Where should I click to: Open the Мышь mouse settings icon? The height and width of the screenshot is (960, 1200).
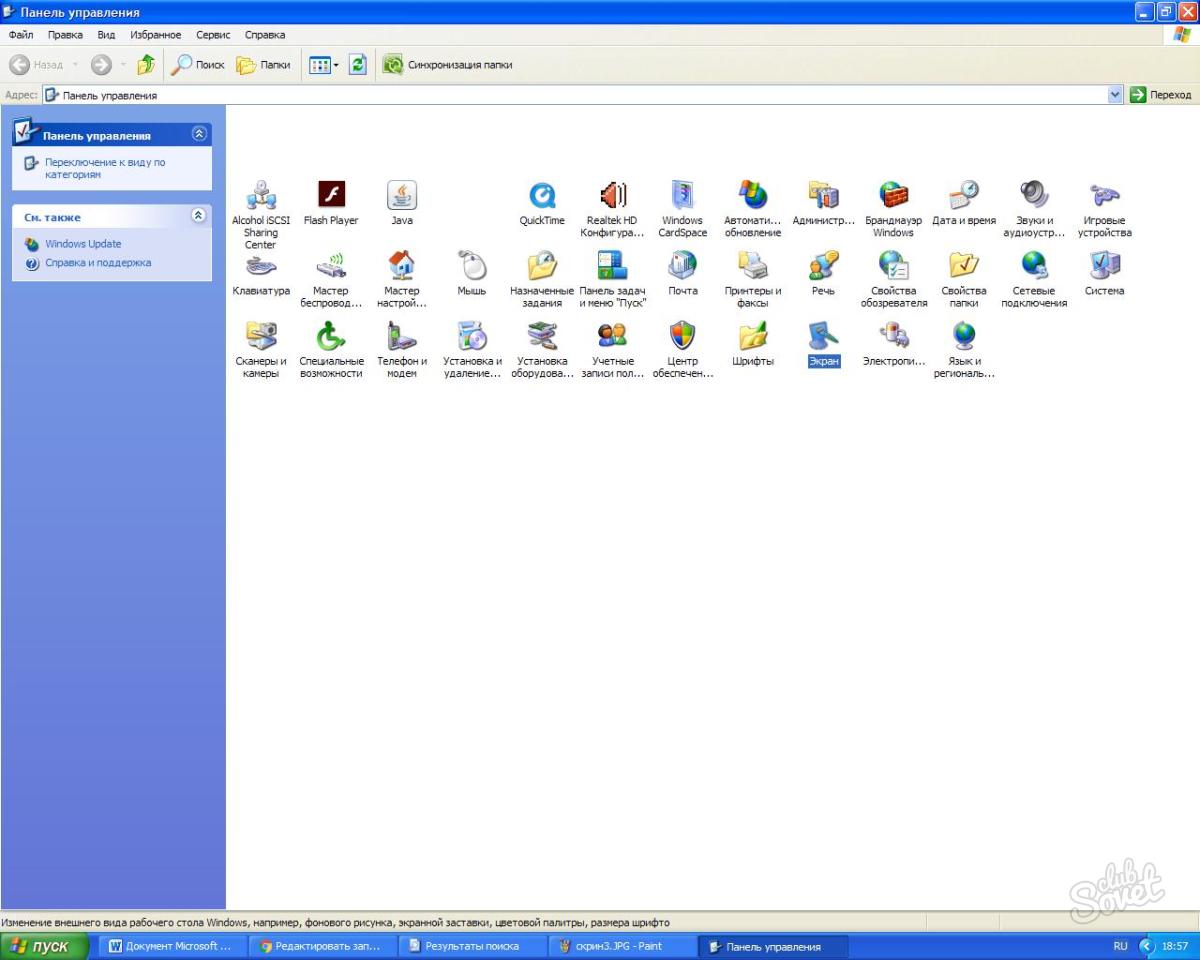(471, 266)
